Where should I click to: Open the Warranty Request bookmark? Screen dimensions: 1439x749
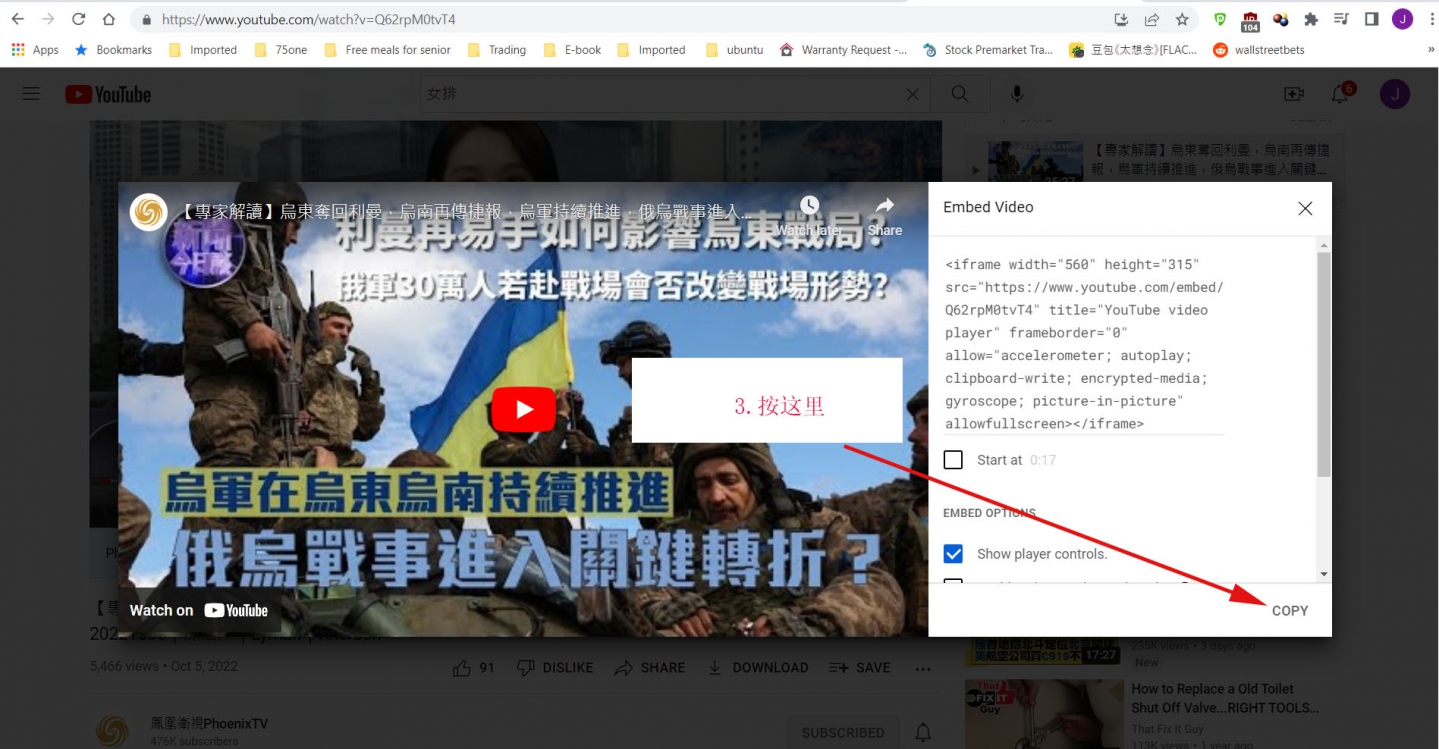click(843, 50)
